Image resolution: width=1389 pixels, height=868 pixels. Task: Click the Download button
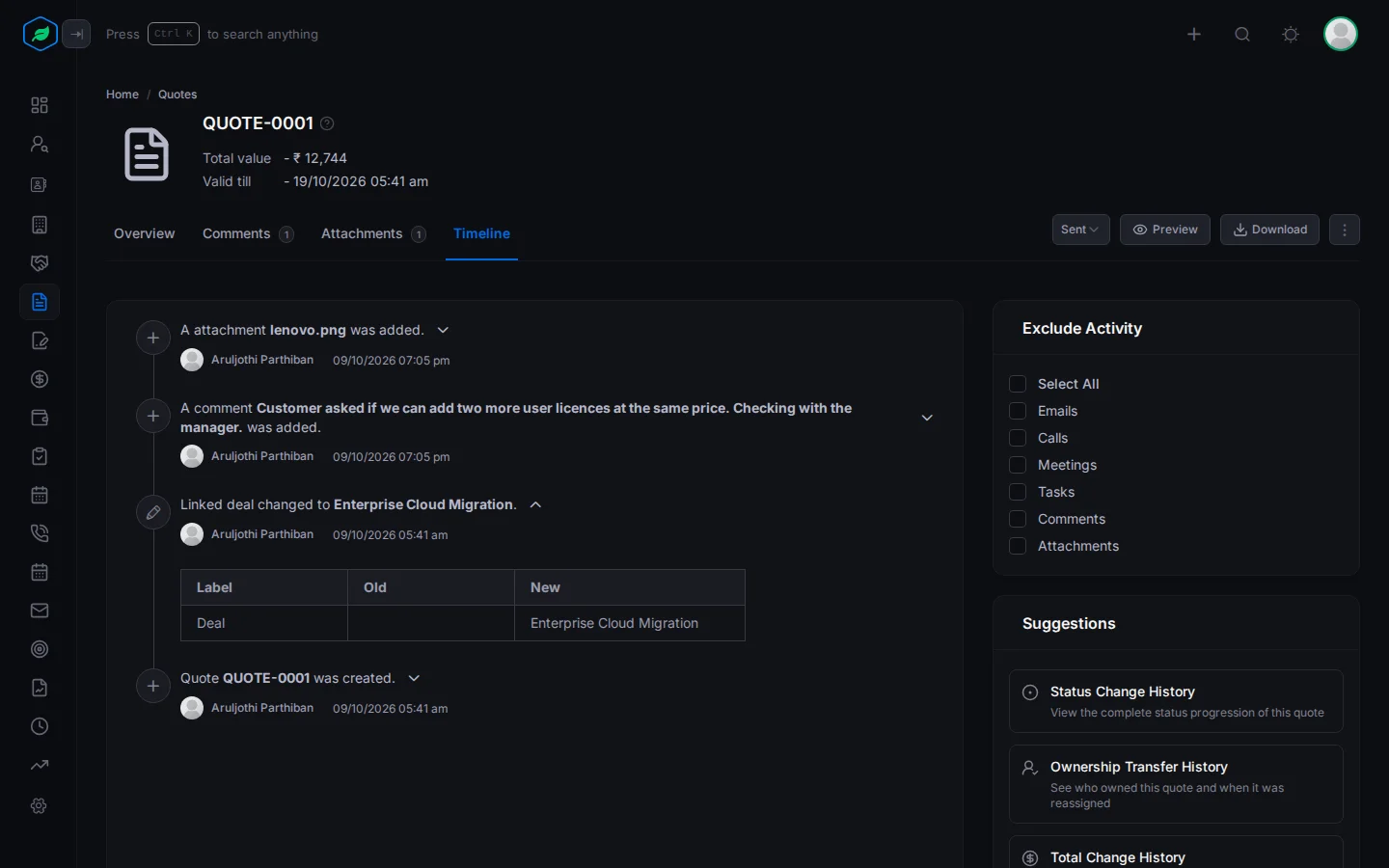(x=1269, y=230)
